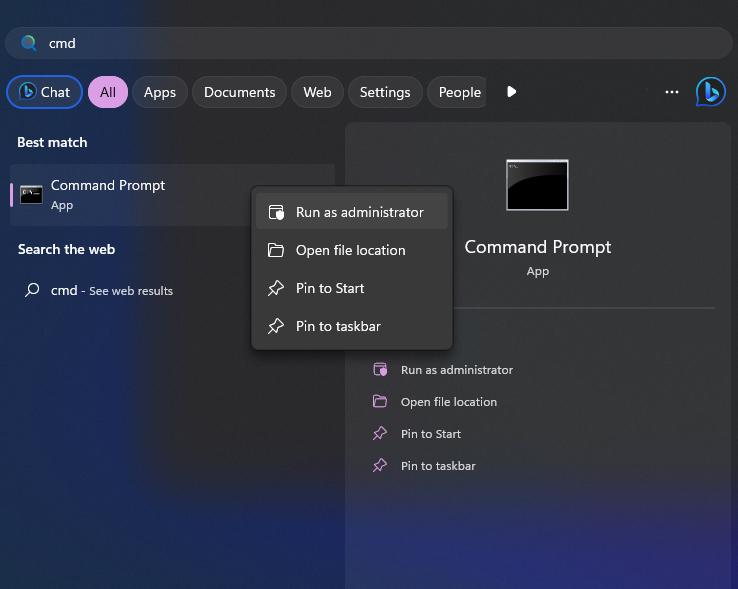Click the search magnifier icon in search bar
Screen dimensions: 738x589
click(29, 43)
